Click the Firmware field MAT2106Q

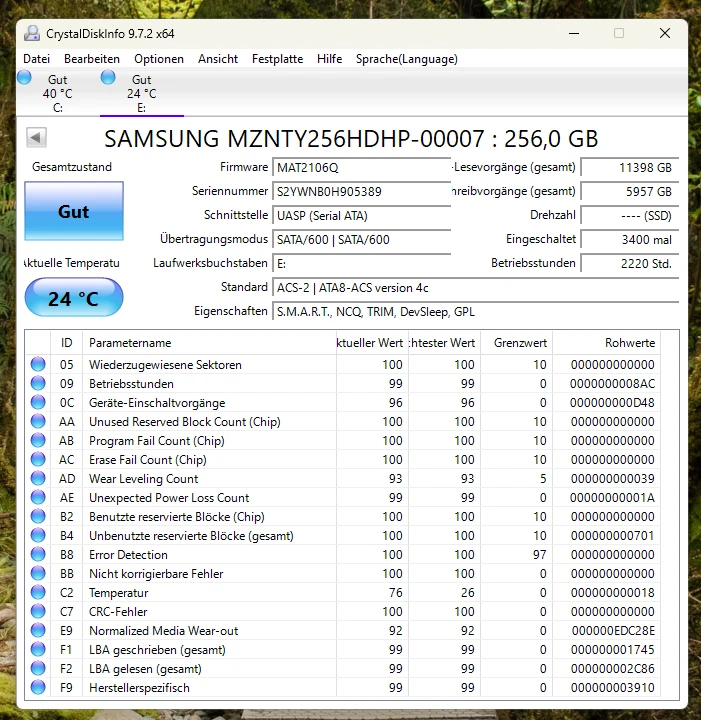pyautogui.click(x=361, y=167)
